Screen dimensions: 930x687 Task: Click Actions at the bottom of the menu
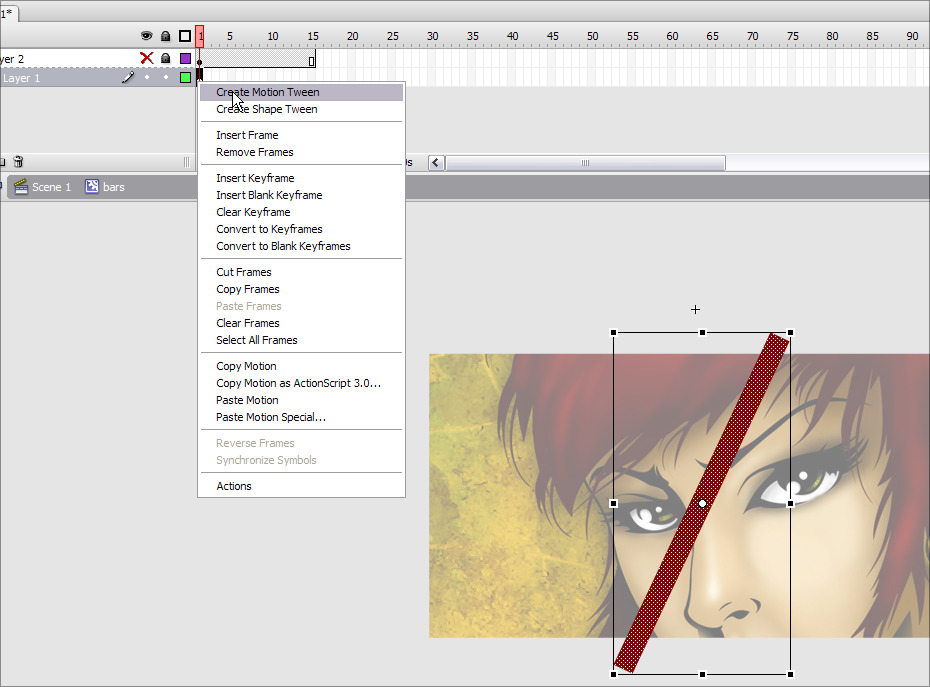click(234, 486)
